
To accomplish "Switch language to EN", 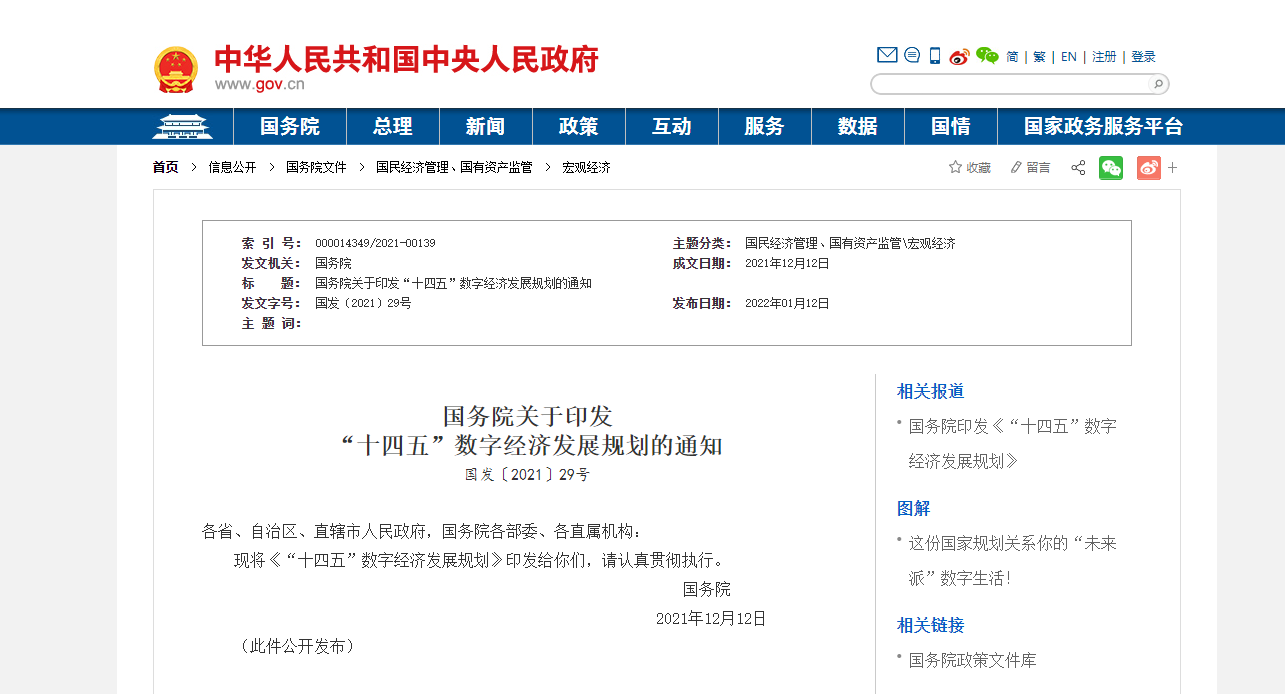I will click(x=1069, y=57).
